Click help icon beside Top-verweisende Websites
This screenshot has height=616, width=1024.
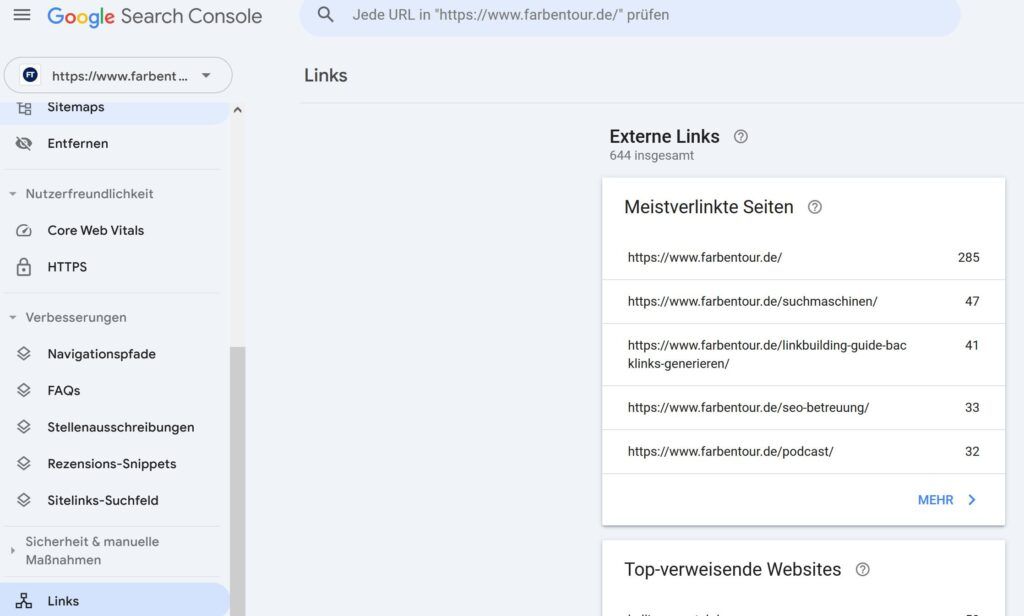click(862, 570)
